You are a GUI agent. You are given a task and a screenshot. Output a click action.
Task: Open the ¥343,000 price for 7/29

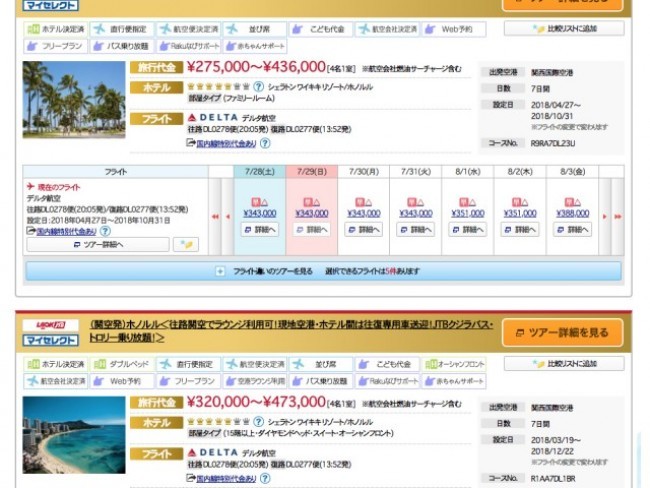(312, 213)
